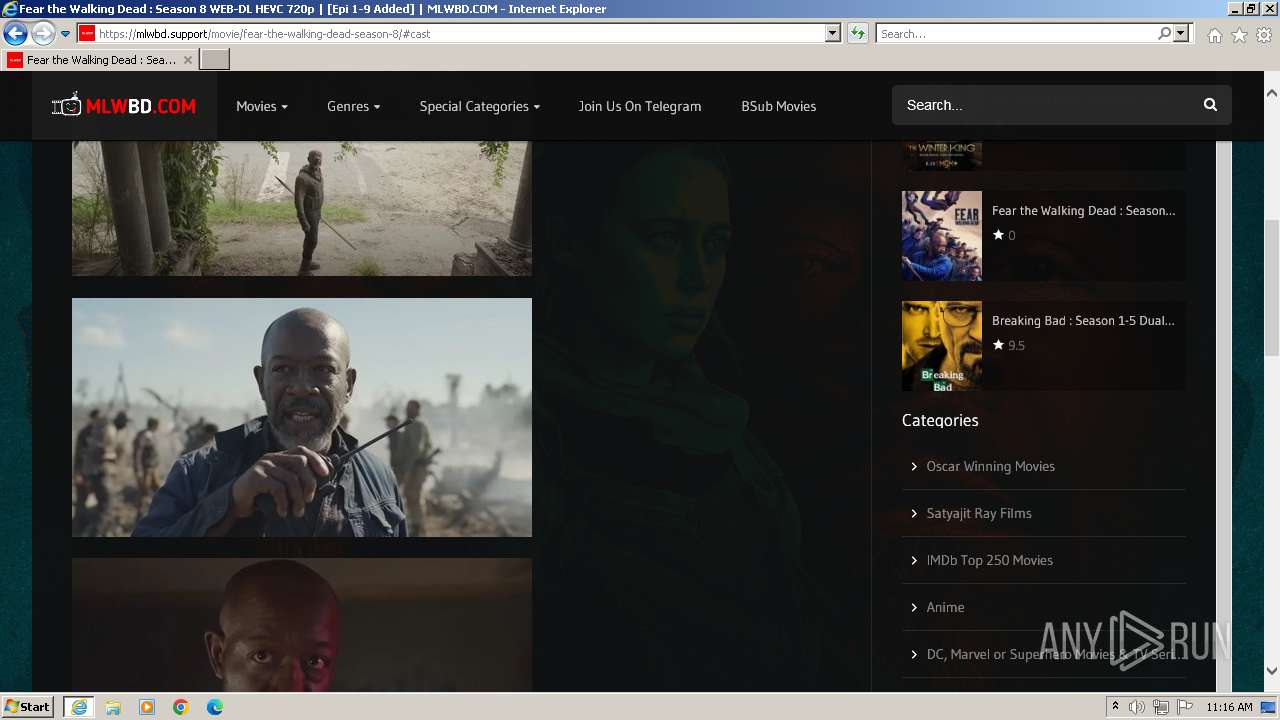Click chevron beside Anime
This screenshot has width=1280, height=720.
click(x=914, y=607)
